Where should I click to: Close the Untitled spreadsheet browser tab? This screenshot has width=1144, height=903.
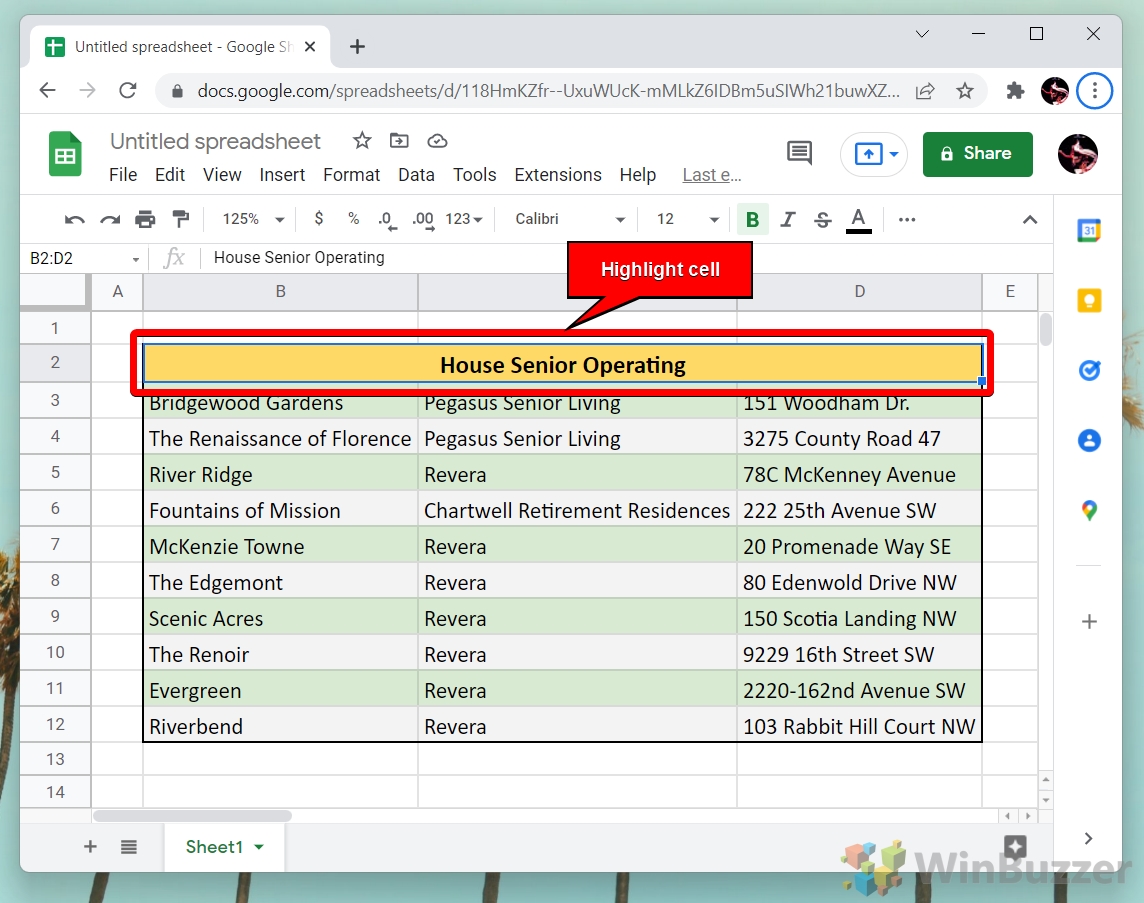click(310, 47)
